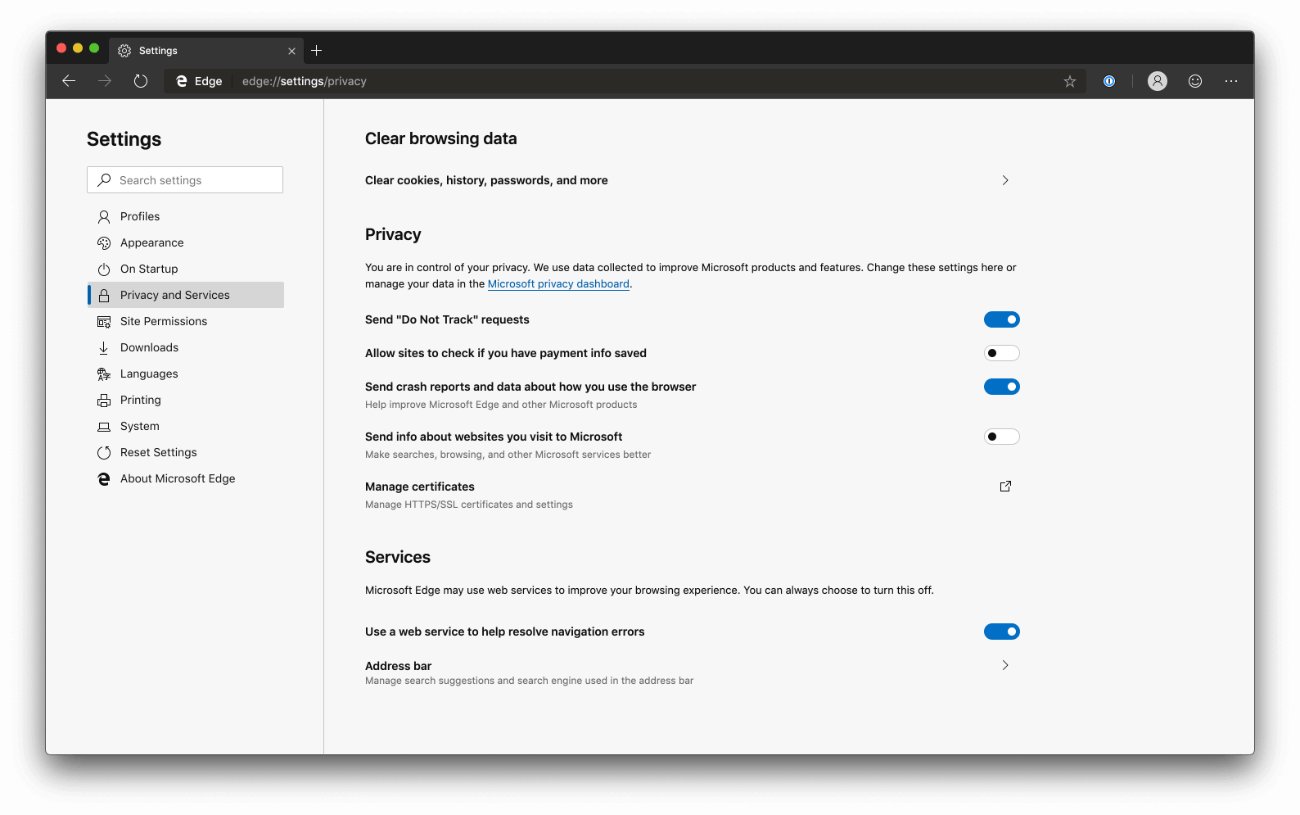This screenshot has width=1300, height=815.
Task: Open the Microsoft privacy dashboard link
Action: (558, 283)
